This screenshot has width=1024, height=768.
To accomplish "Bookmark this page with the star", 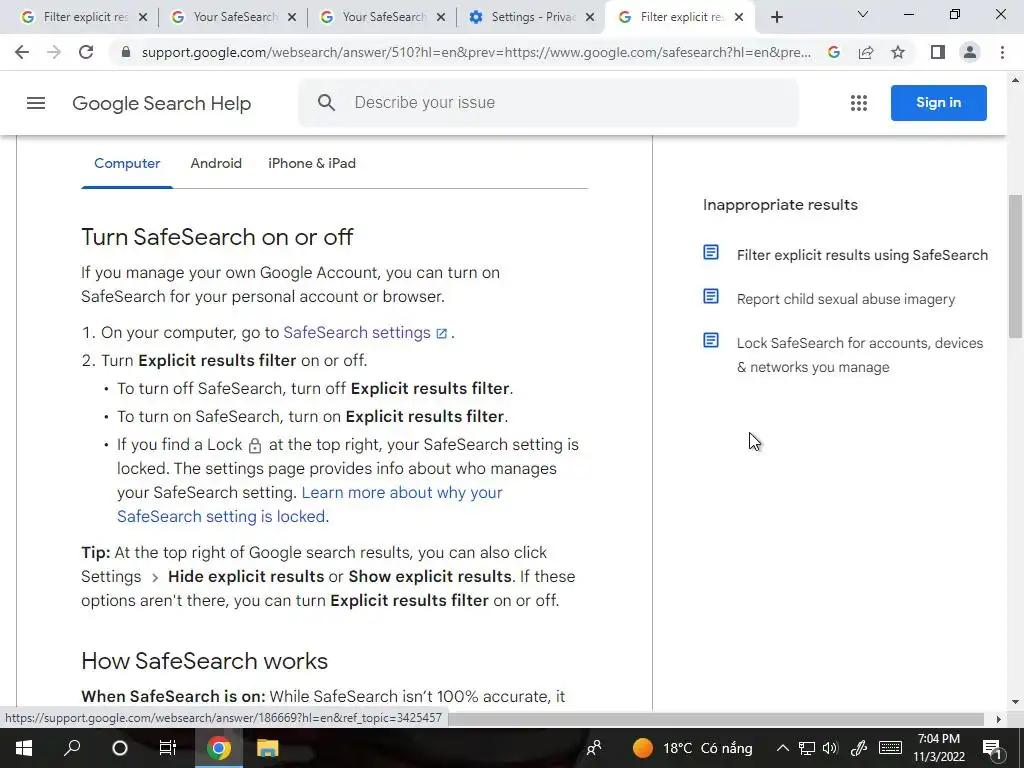I will (898, 52).
